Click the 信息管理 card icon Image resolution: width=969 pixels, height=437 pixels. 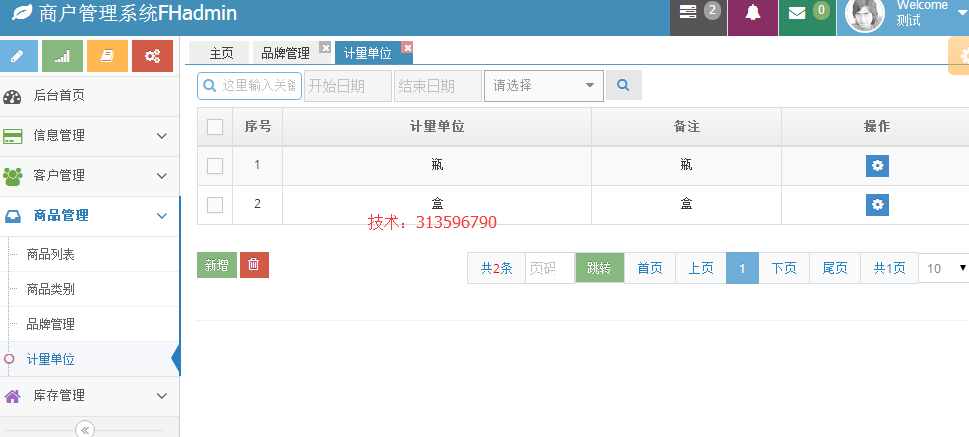click(x=12, y=137)
